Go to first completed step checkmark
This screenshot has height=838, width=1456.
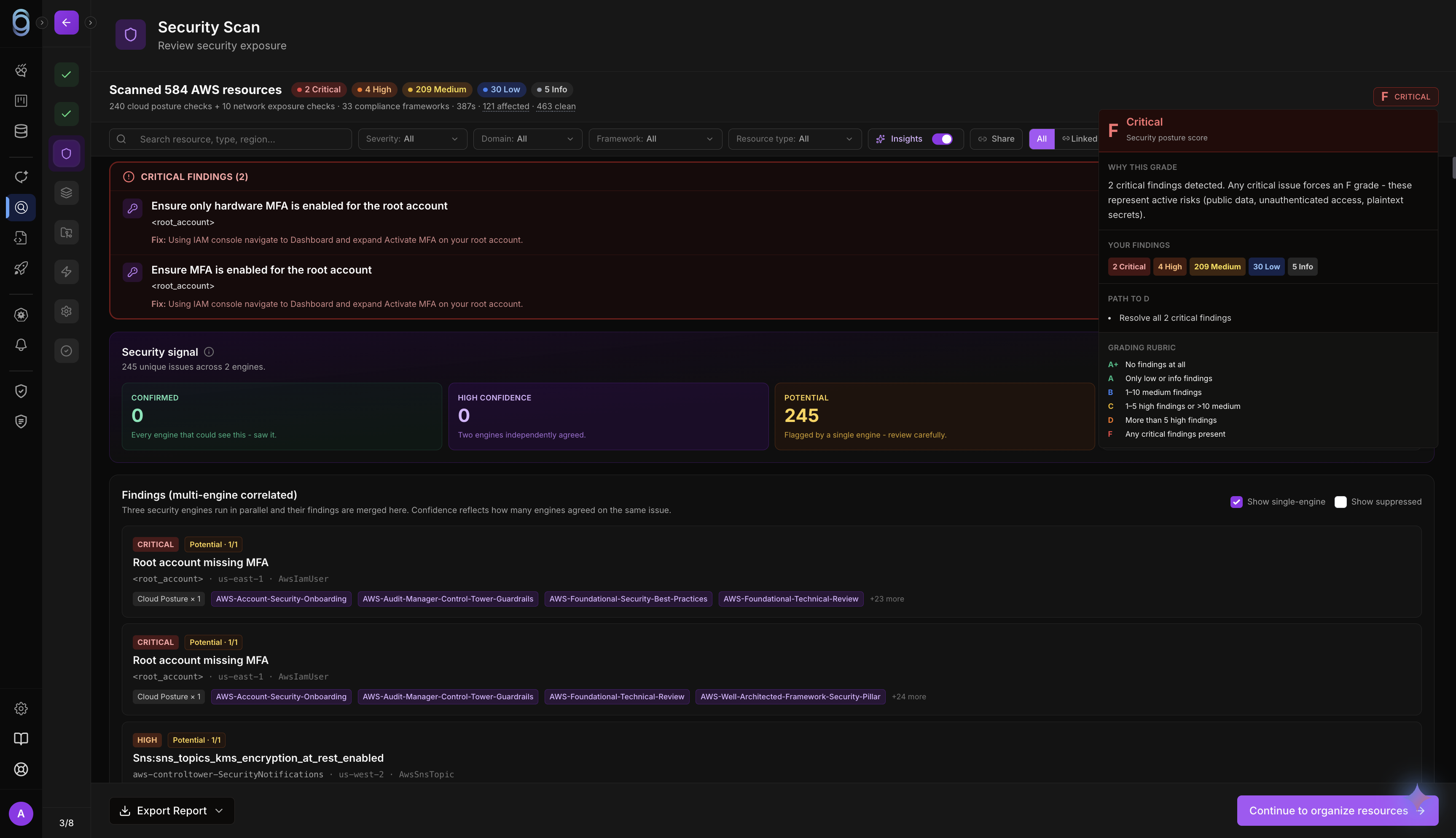tap(66, 74)
